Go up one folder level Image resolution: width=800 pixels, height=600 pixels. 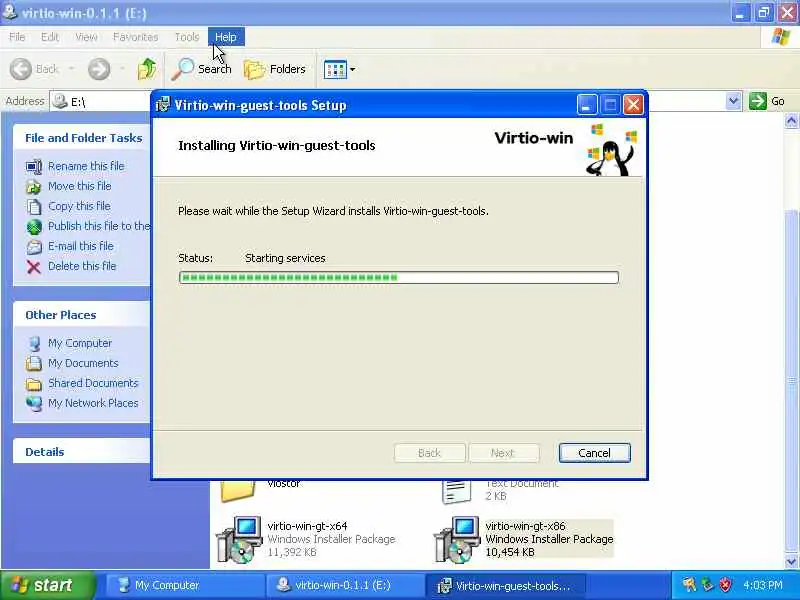click(x=147, y=69)
